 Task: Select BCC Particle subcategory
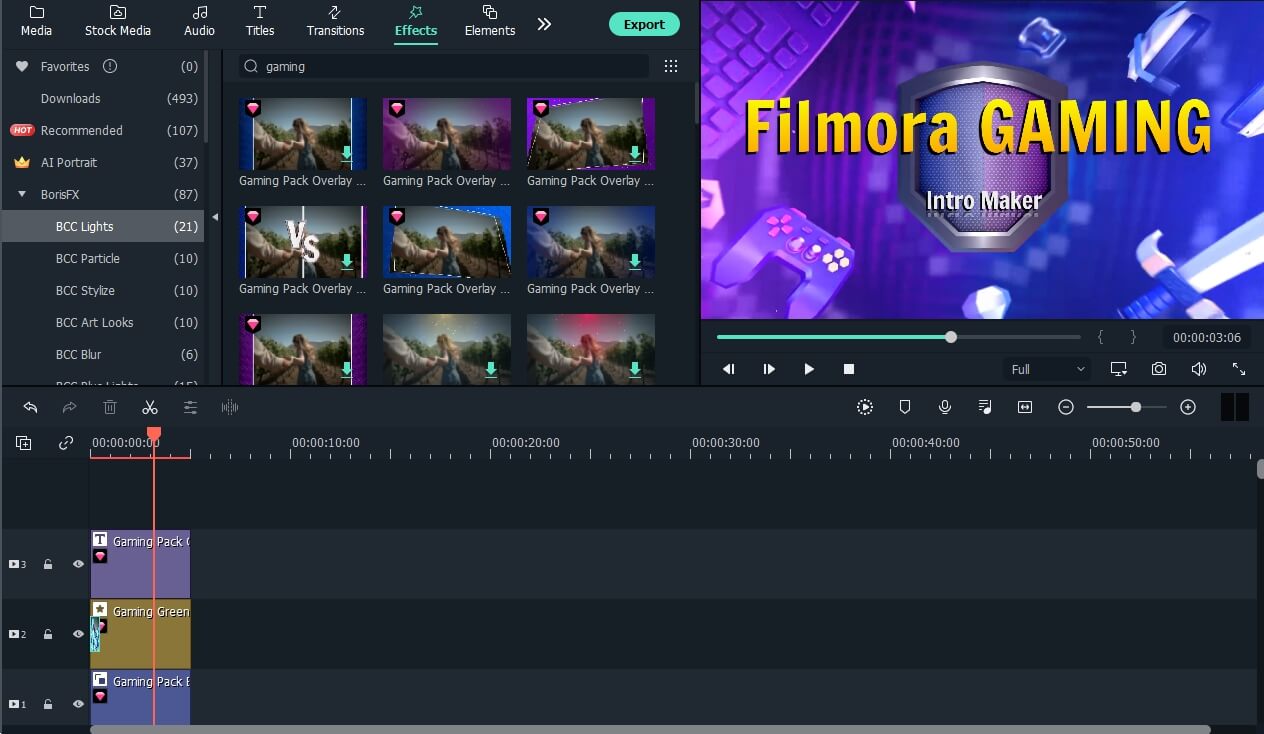coord(103,258)
